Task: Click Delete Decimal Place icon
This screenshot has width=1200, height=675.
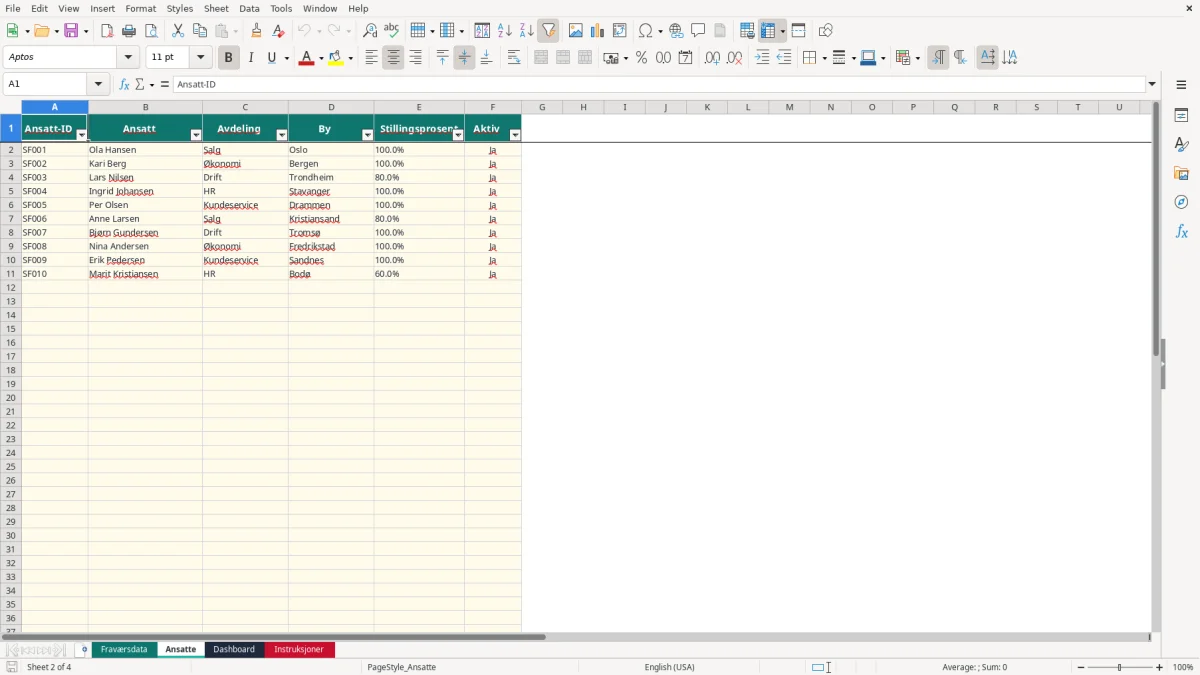Action: [734, 58]
